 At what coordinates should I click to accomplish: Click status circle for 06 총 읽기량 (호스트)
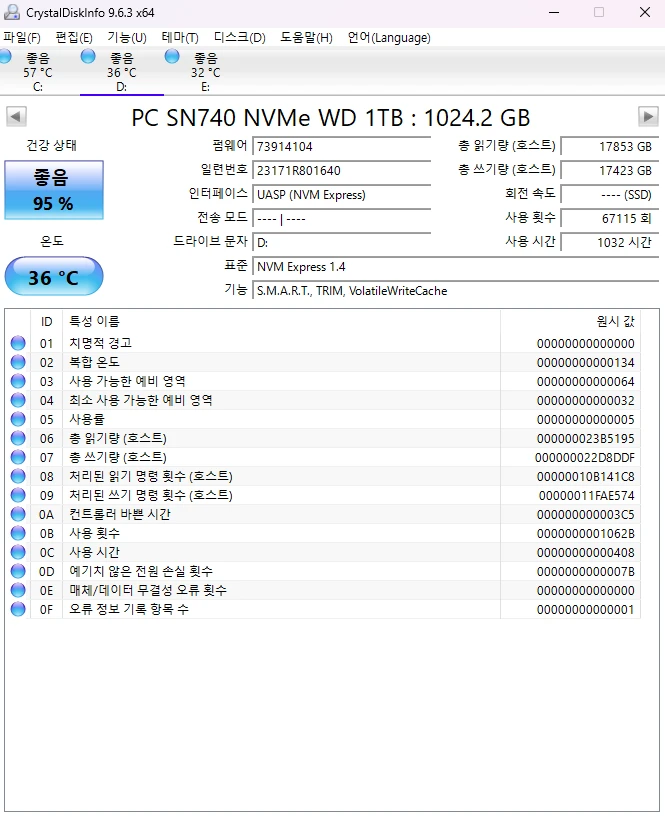(18, 438)
